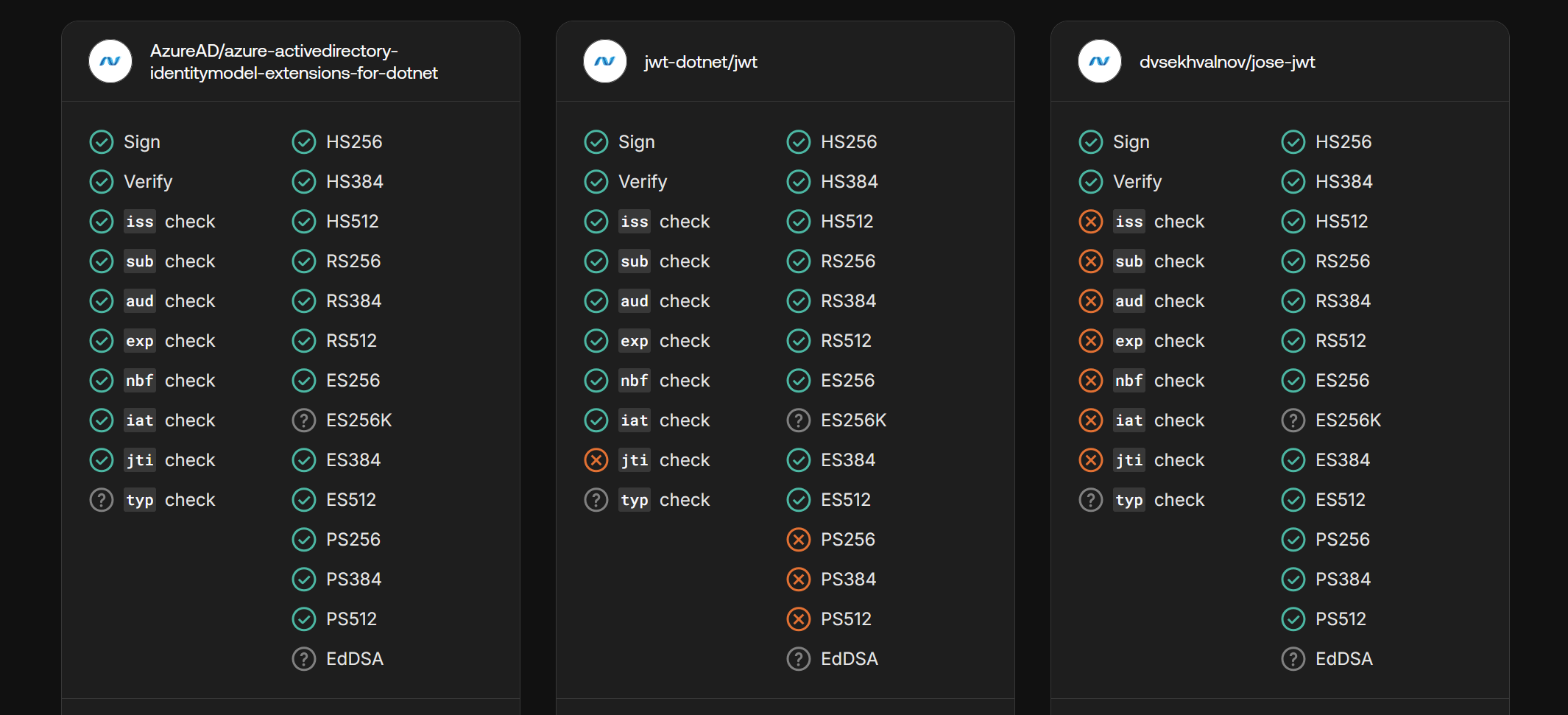
Task: Click the check icon beside Verify in jwt-dotnet card
Action: pos(596,181)
